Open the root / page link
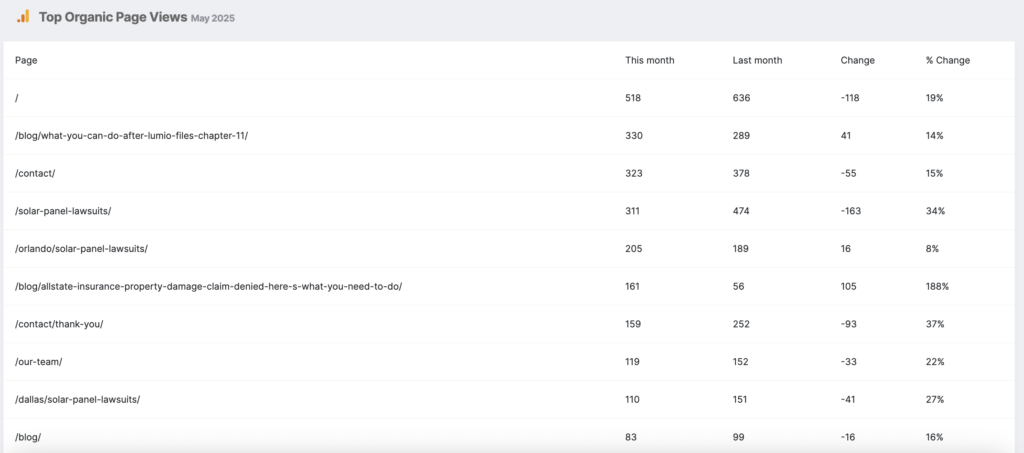The width and height of the screenshot is (1024, 453). (16, 98)
